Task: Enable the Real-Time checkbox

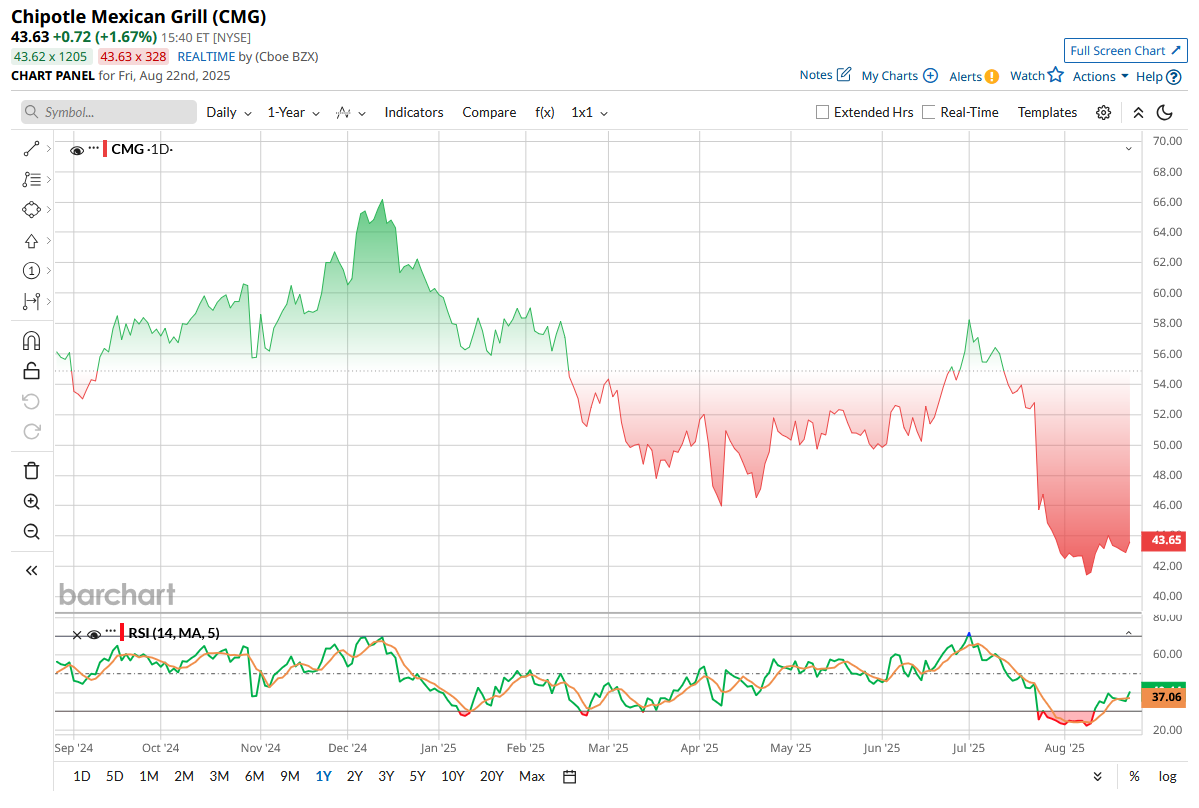Action: tap(928, 112)
